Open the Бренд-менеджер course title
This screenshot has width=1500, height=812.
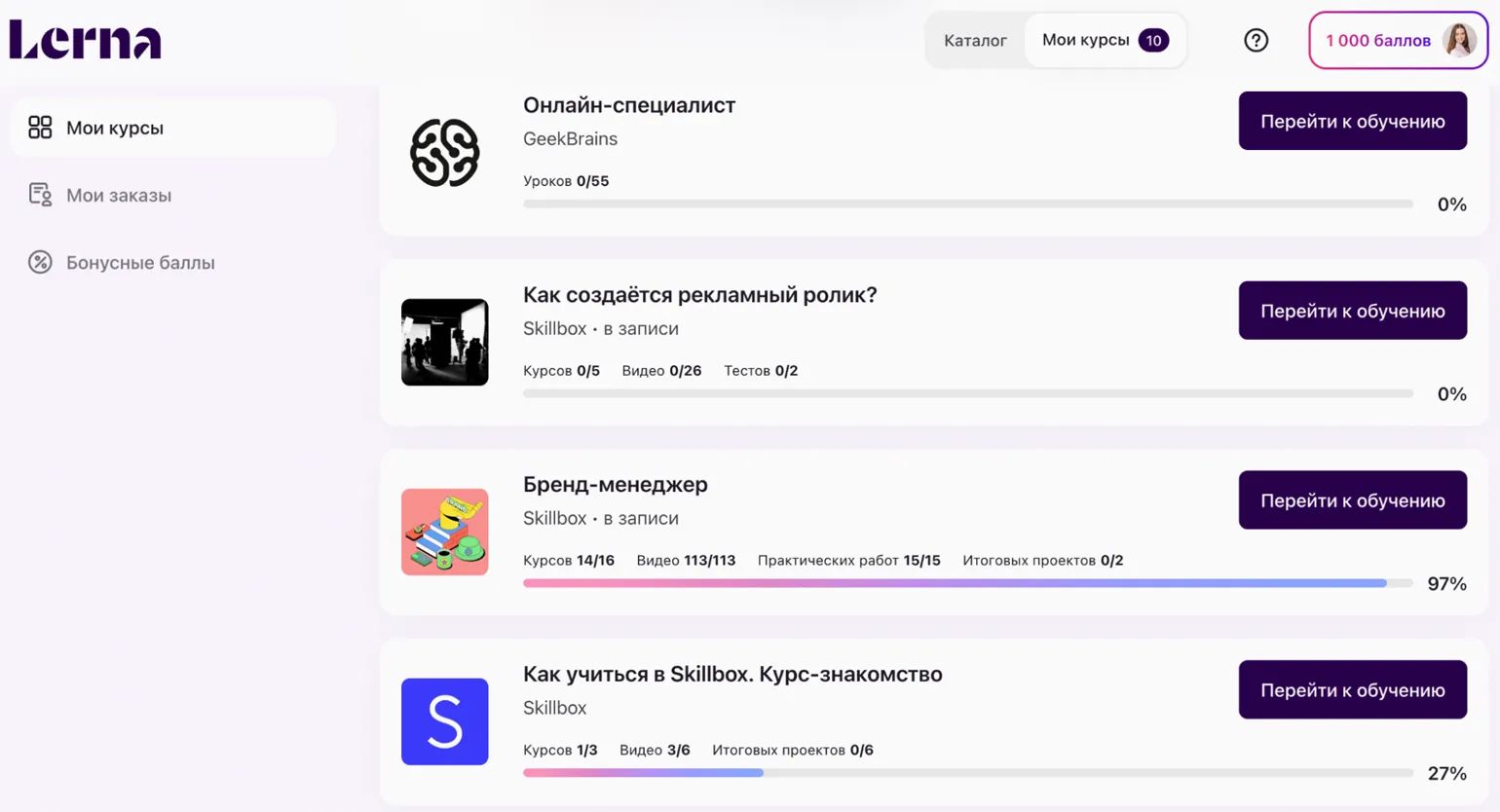[616, 484]
